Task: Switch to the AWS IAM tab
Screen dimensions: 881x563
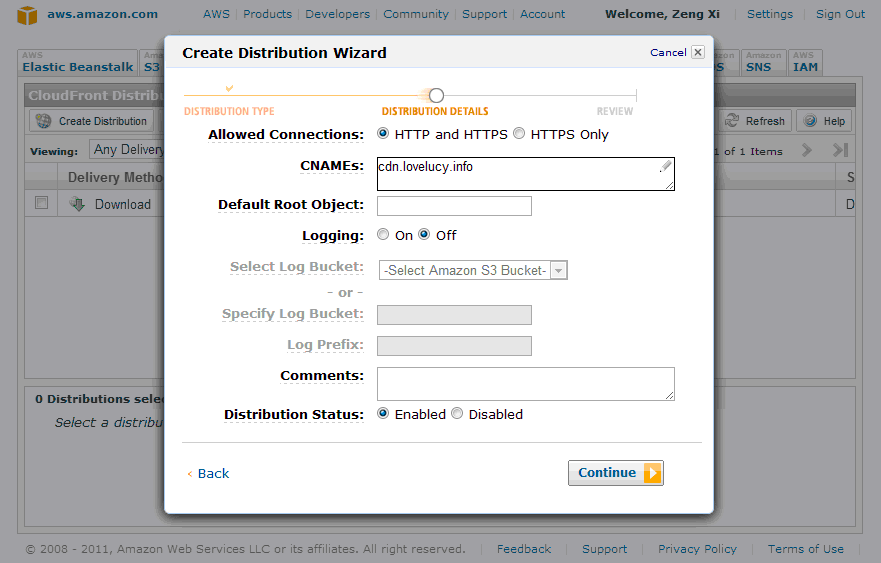Action: 805,62
